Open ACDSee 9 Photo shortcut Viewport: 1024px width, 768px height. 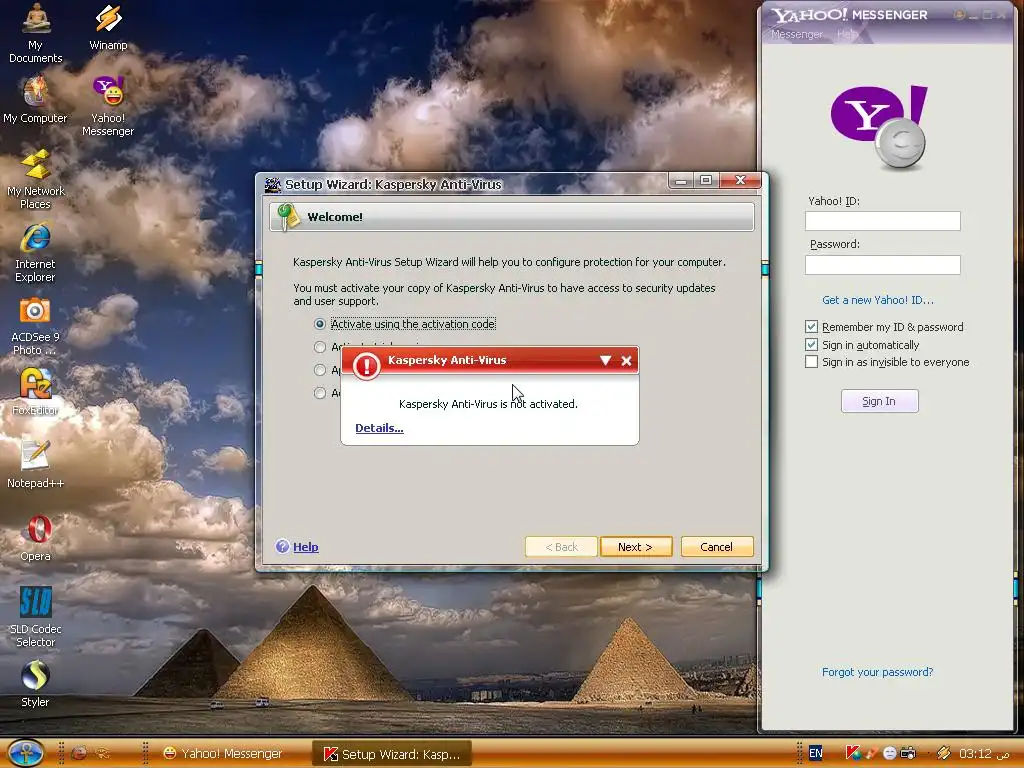point(35,325)
